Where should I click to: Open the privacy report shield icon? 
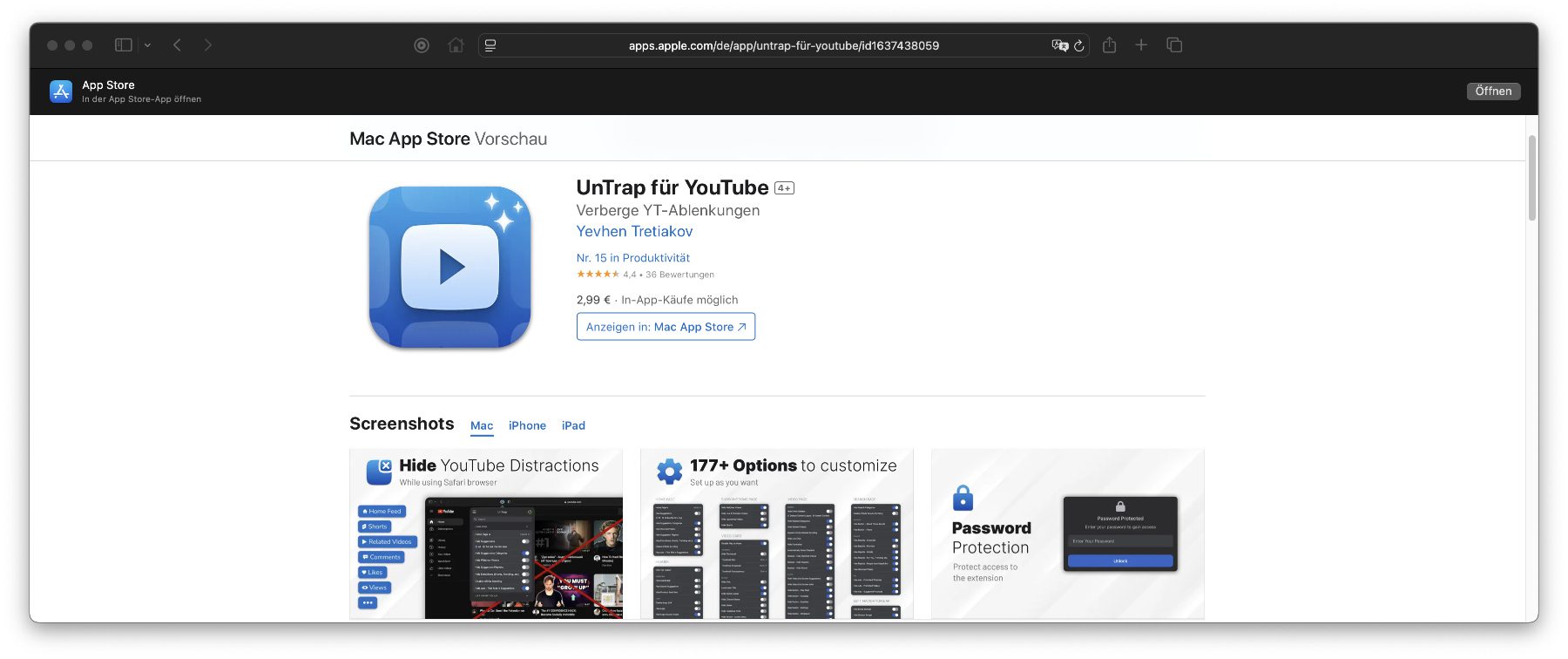pyautogui.click(x=422, y=45)
